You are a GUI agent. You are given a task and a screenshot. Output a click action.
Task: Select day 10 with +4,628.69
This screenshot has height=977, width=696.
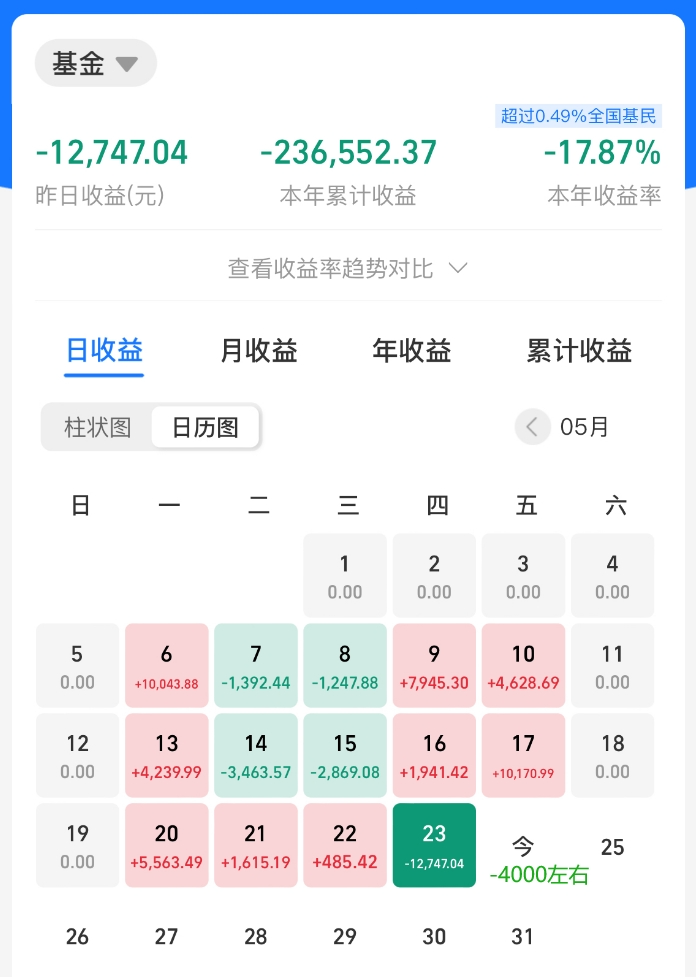pos(523,665)
